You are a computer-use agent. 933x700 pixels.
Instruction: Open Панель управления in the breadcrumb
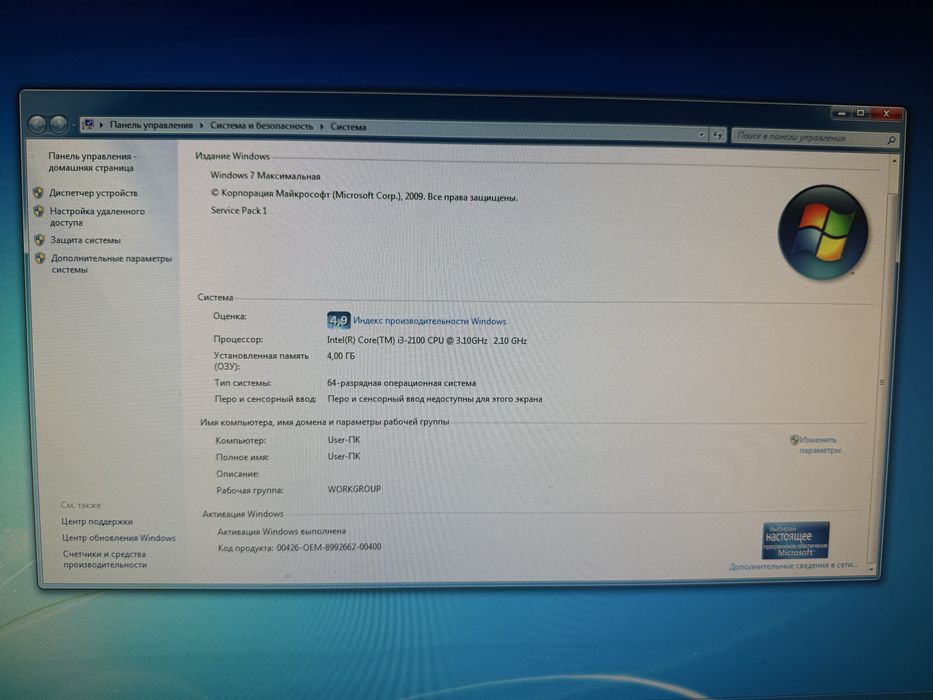tap(151, 125)
